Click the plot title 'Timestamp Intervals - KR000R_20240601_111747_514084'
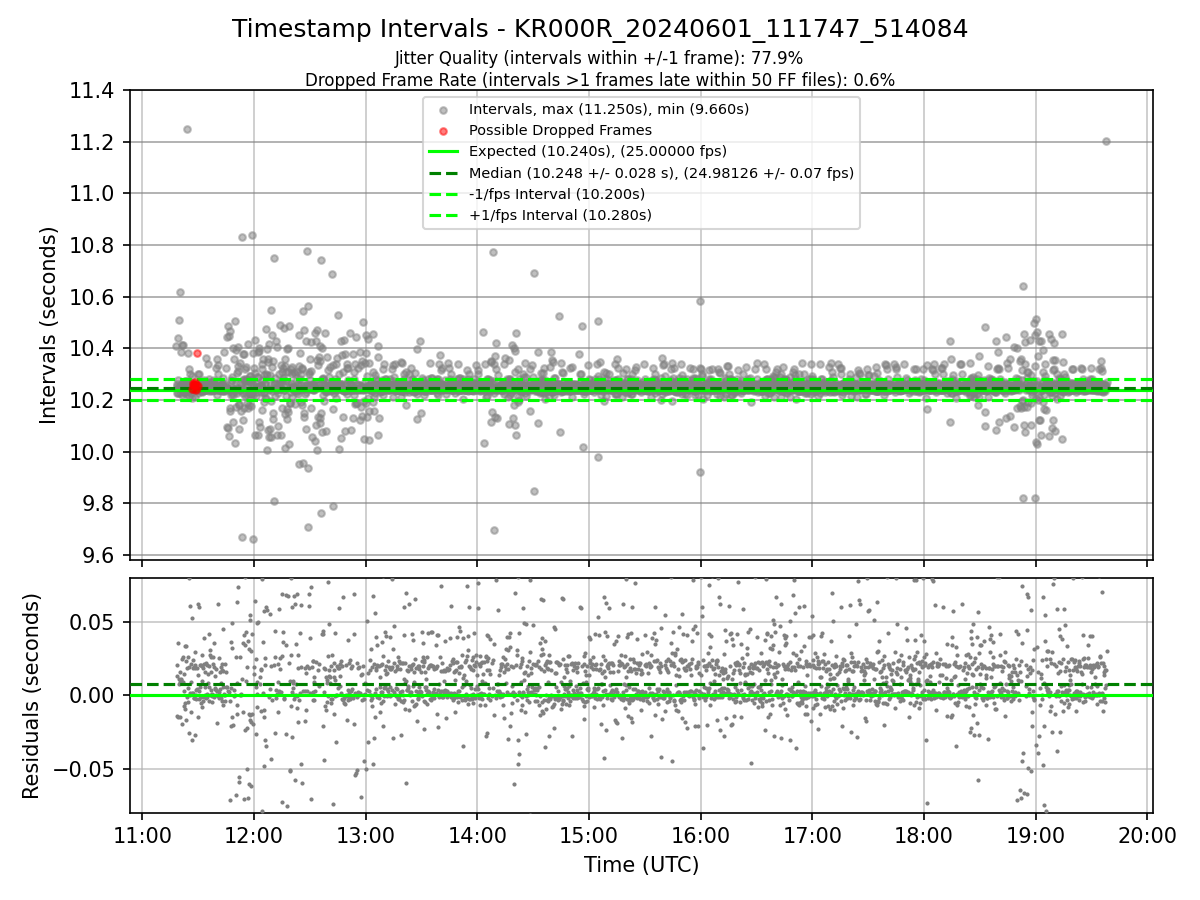The height and width of the screenshot is (900, 1200). tap(600, 29)
